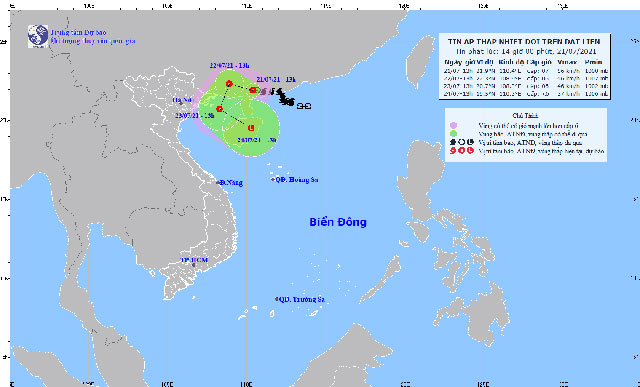Viewport: 640px width, 387px height.
Task: Click the QĐ. Trường Sa location dot
Action: (277, 299)
